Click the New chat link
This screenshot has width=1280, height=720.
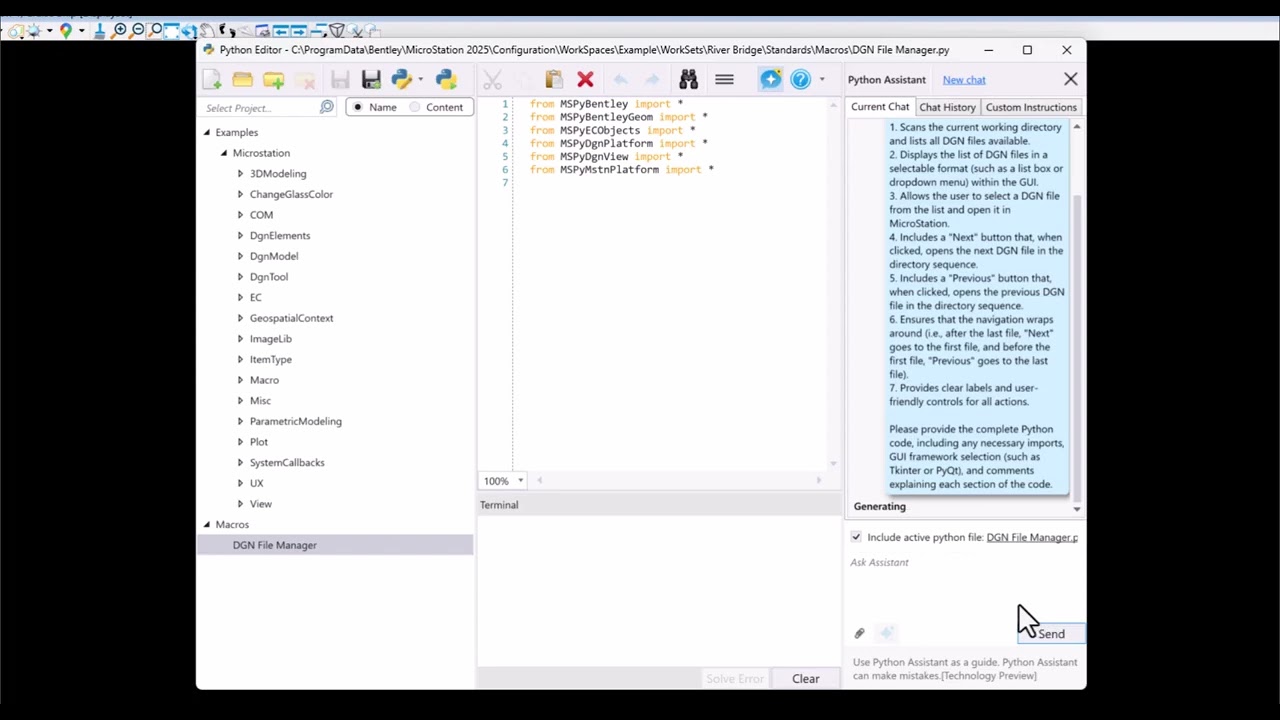(x=964, y=80)
